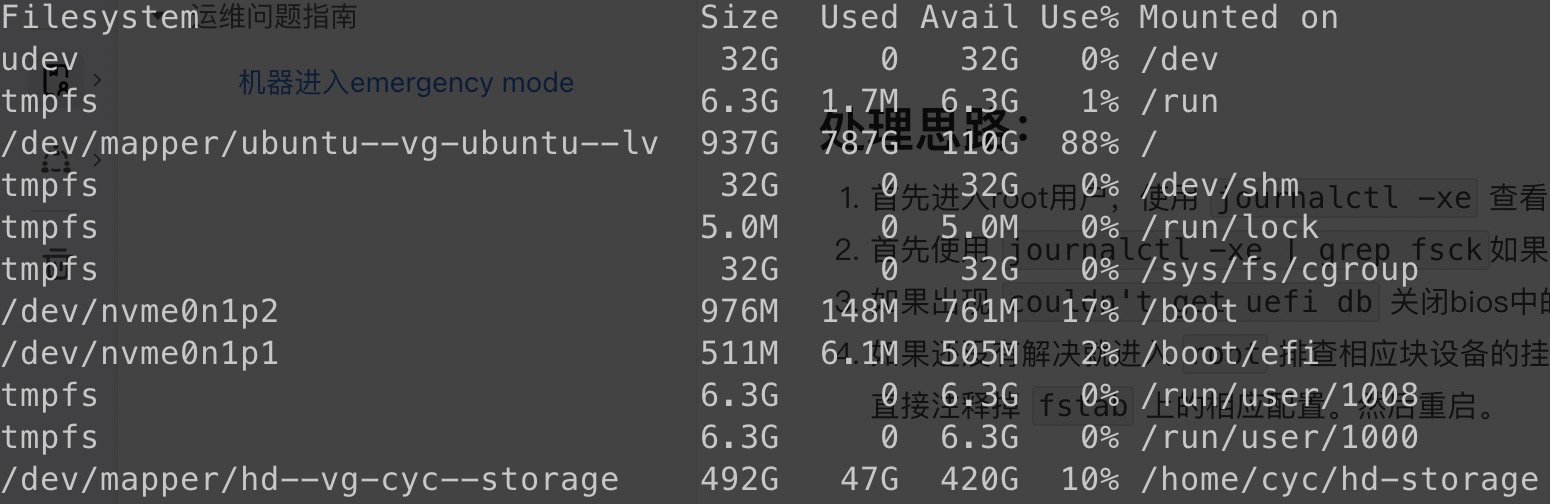Viewport: 1550px width, 504px height.
Task: Expand chevron beside the bell icon
Action: (97, 160)
